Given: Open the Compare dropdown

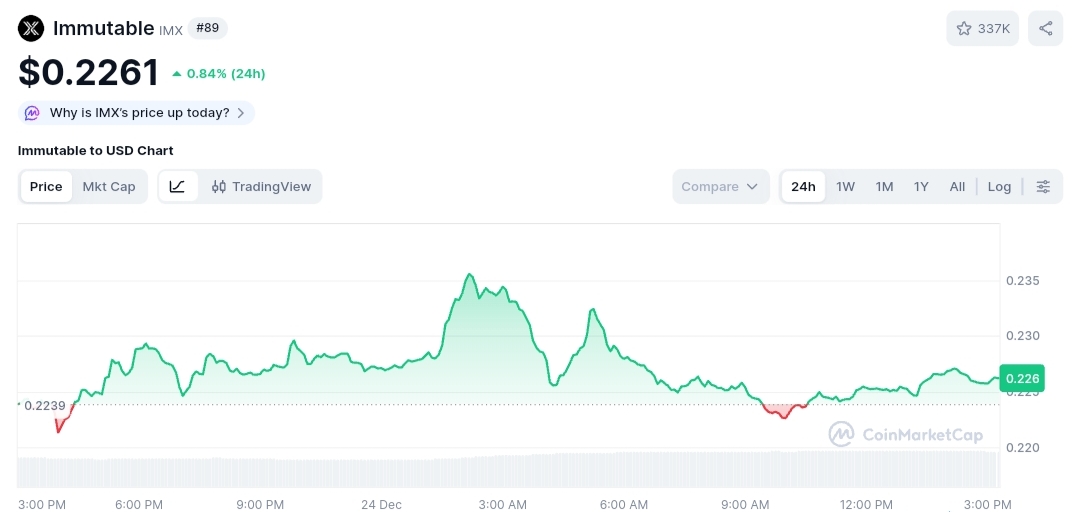Looking at the screenshot, I should click(x=720, y=187).
